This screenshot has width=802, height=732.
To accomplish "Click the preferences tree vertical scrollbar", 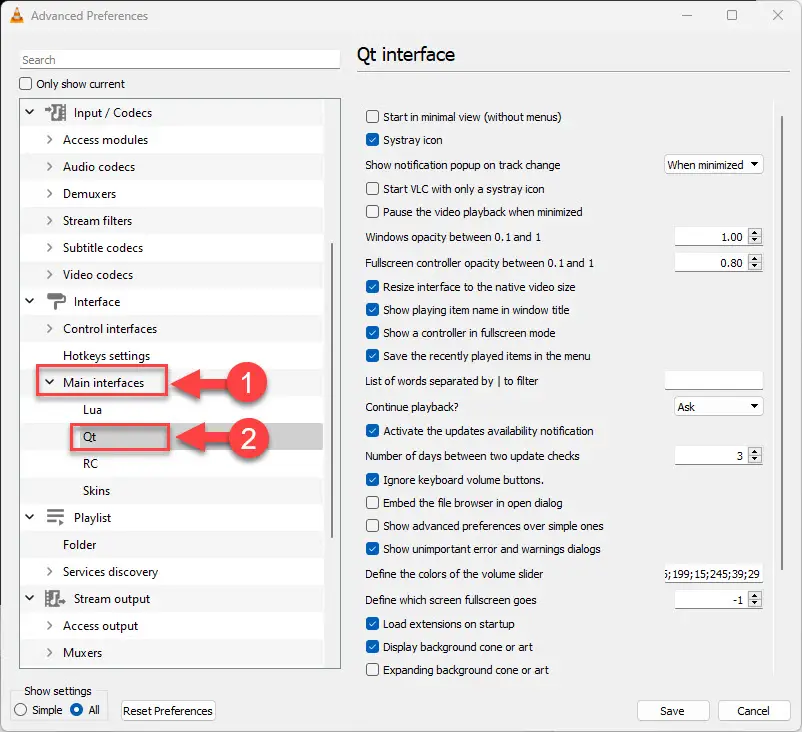I will [332, 390].
